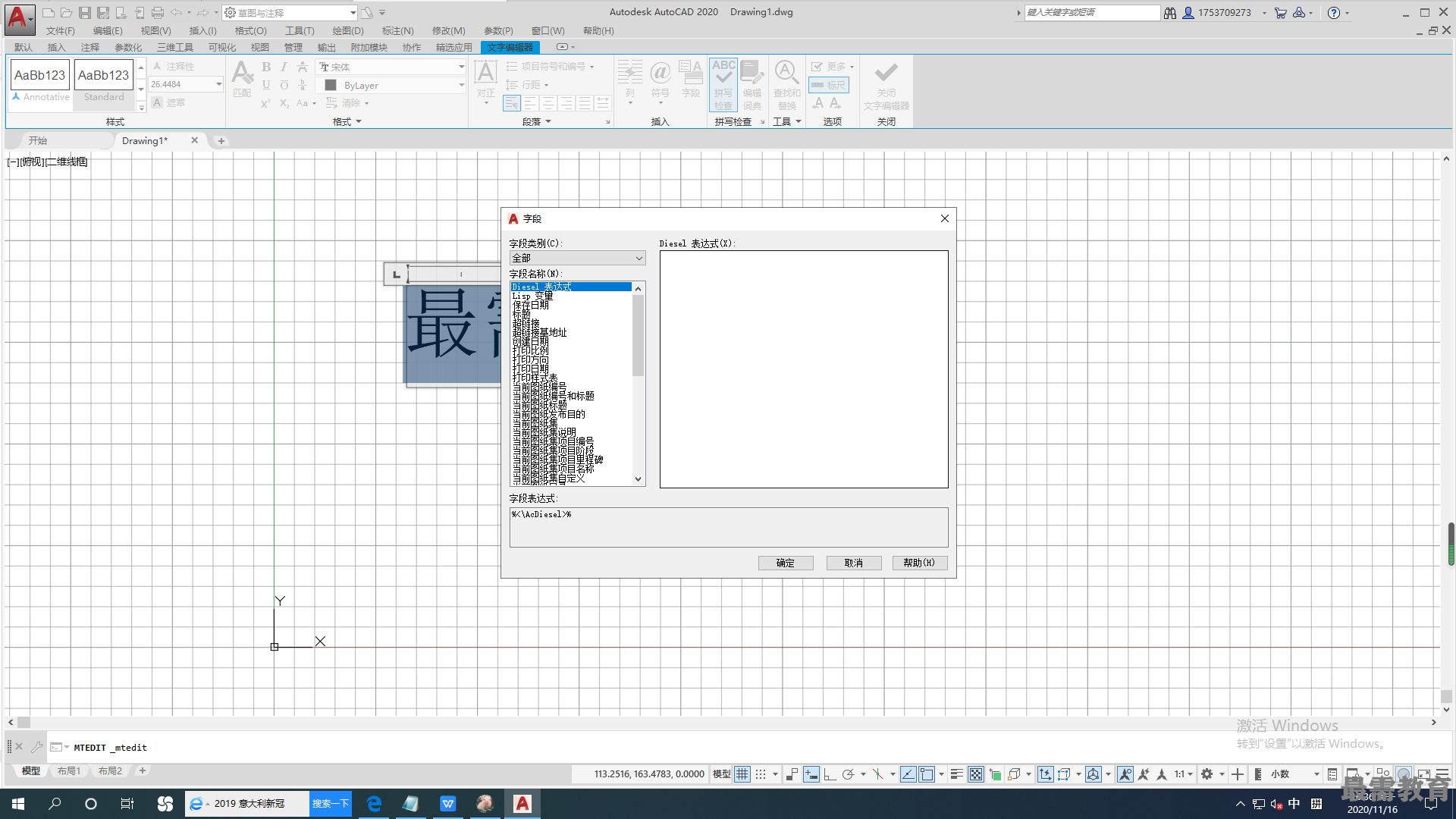Open workspace switching gear in status bar
1456x819 pixels.
[1207, 773]
